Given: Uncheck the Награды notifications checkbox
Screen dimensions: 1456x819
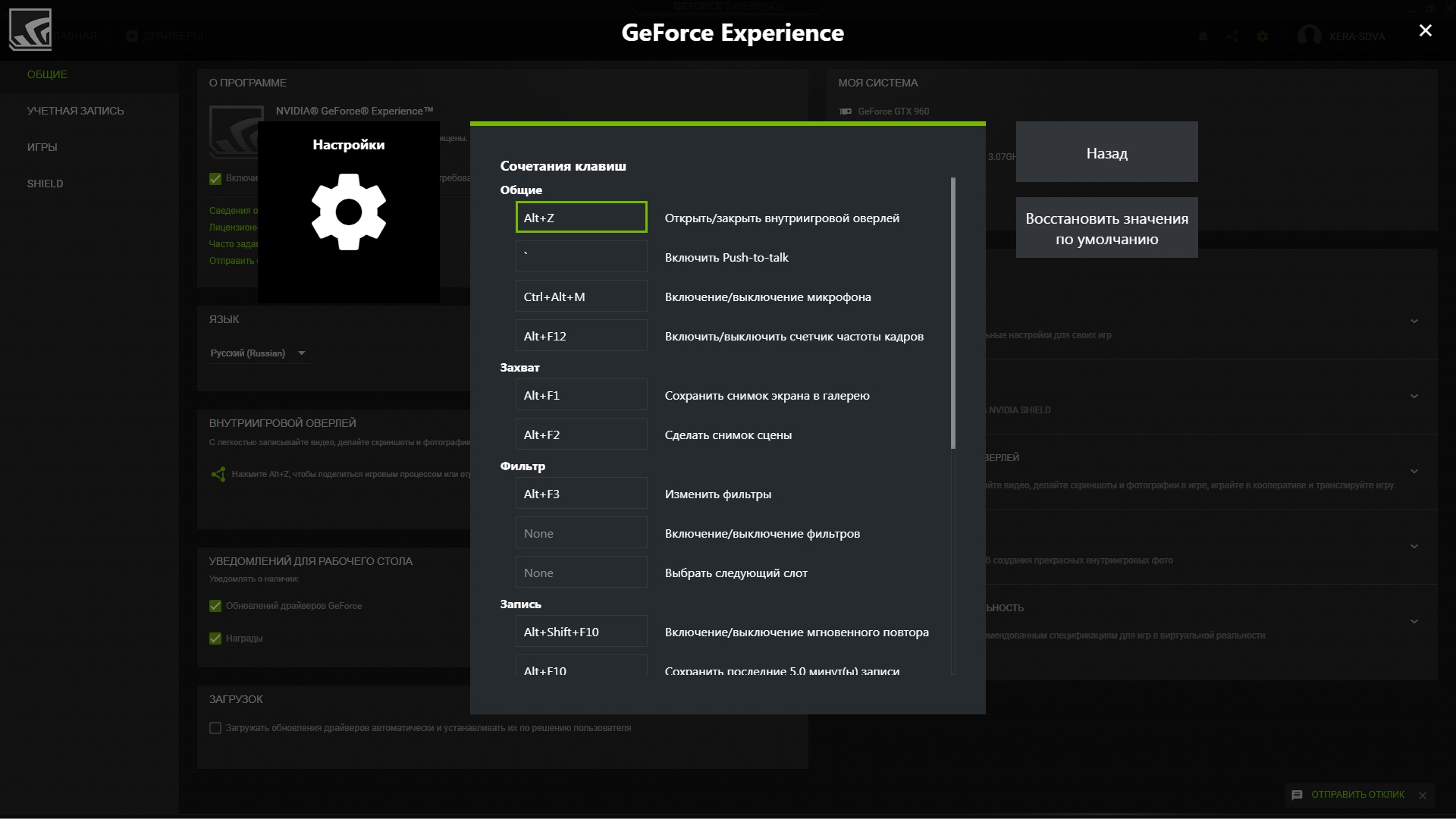Looking at the screenshot, I should point(215,639).
